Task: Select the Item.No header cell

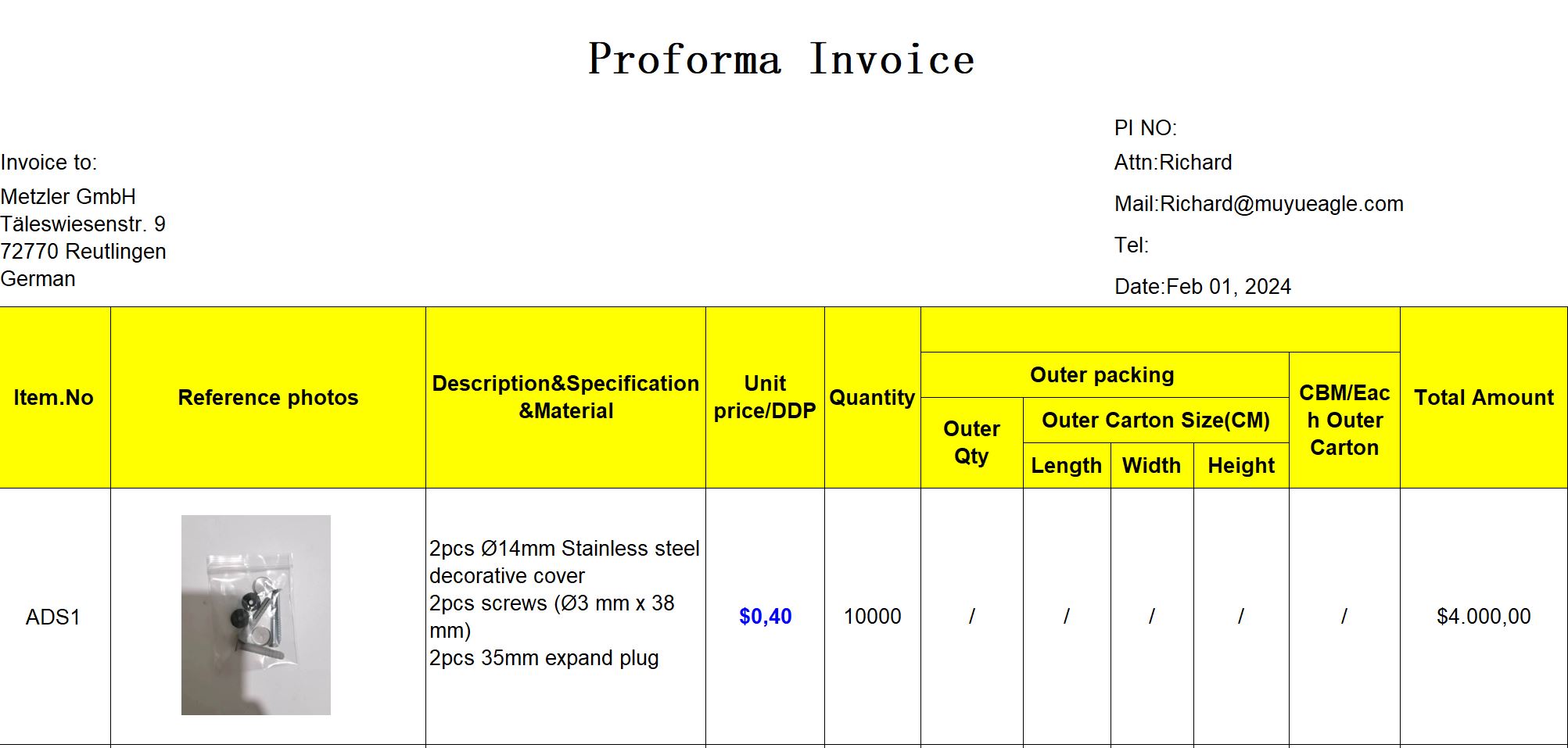Action: coord(55,397)
